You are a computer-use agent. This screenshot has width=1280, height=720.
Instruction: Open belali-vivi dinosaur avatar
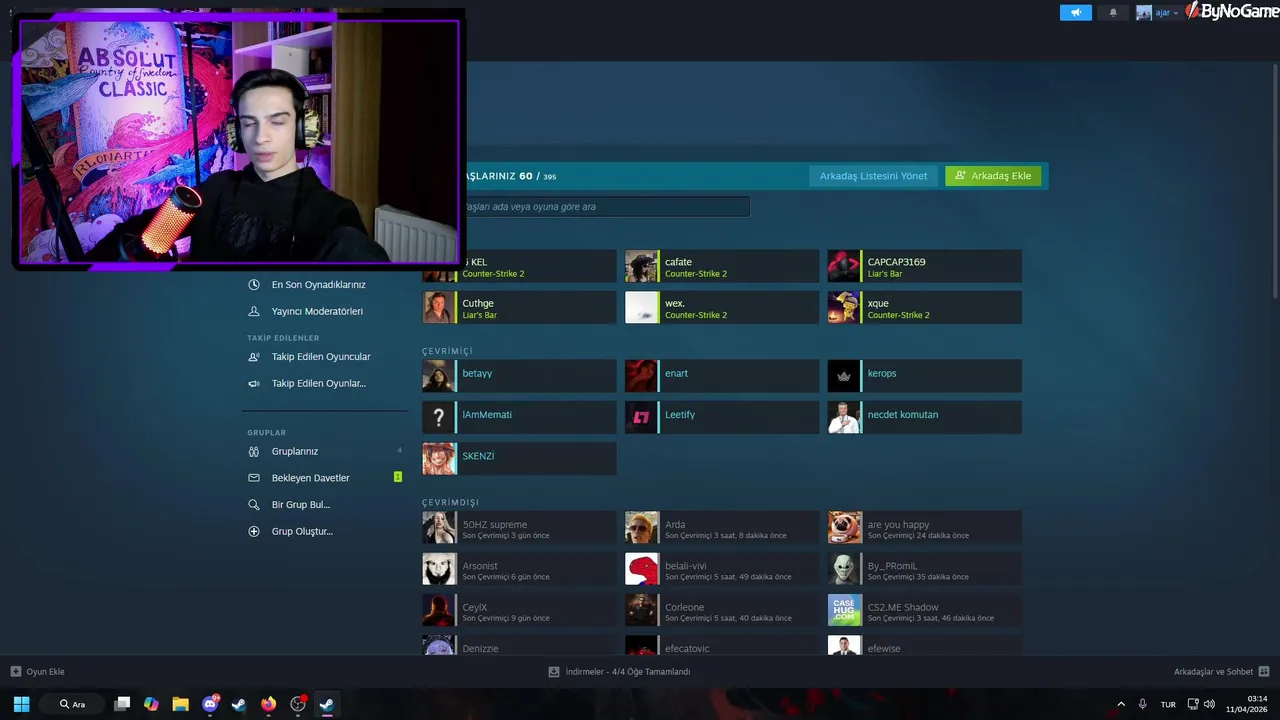[x=642, y=569]
